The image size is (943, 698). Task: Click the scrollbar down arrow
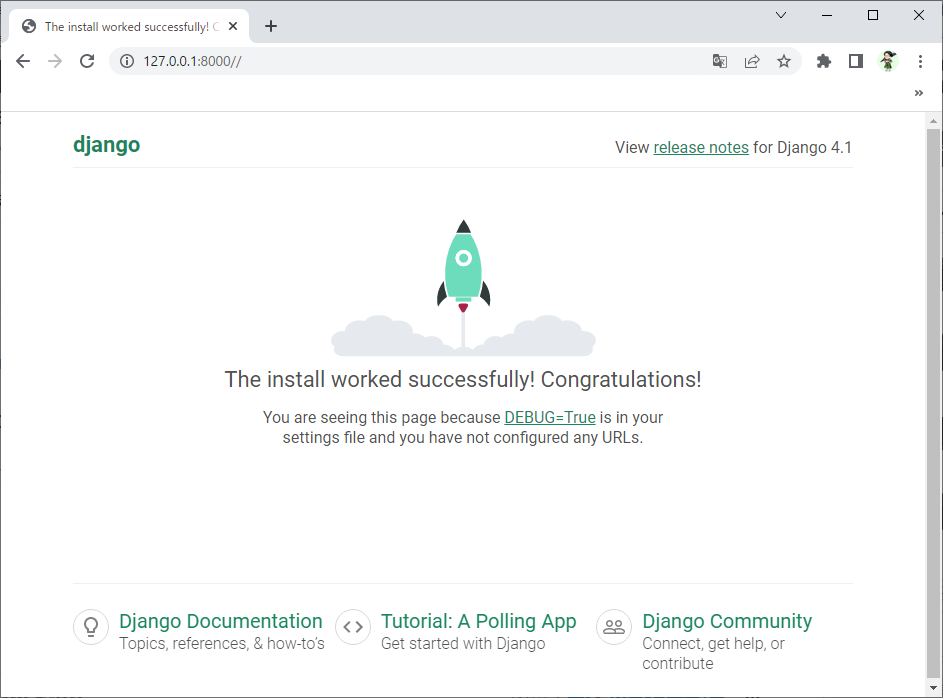point(933,687)
